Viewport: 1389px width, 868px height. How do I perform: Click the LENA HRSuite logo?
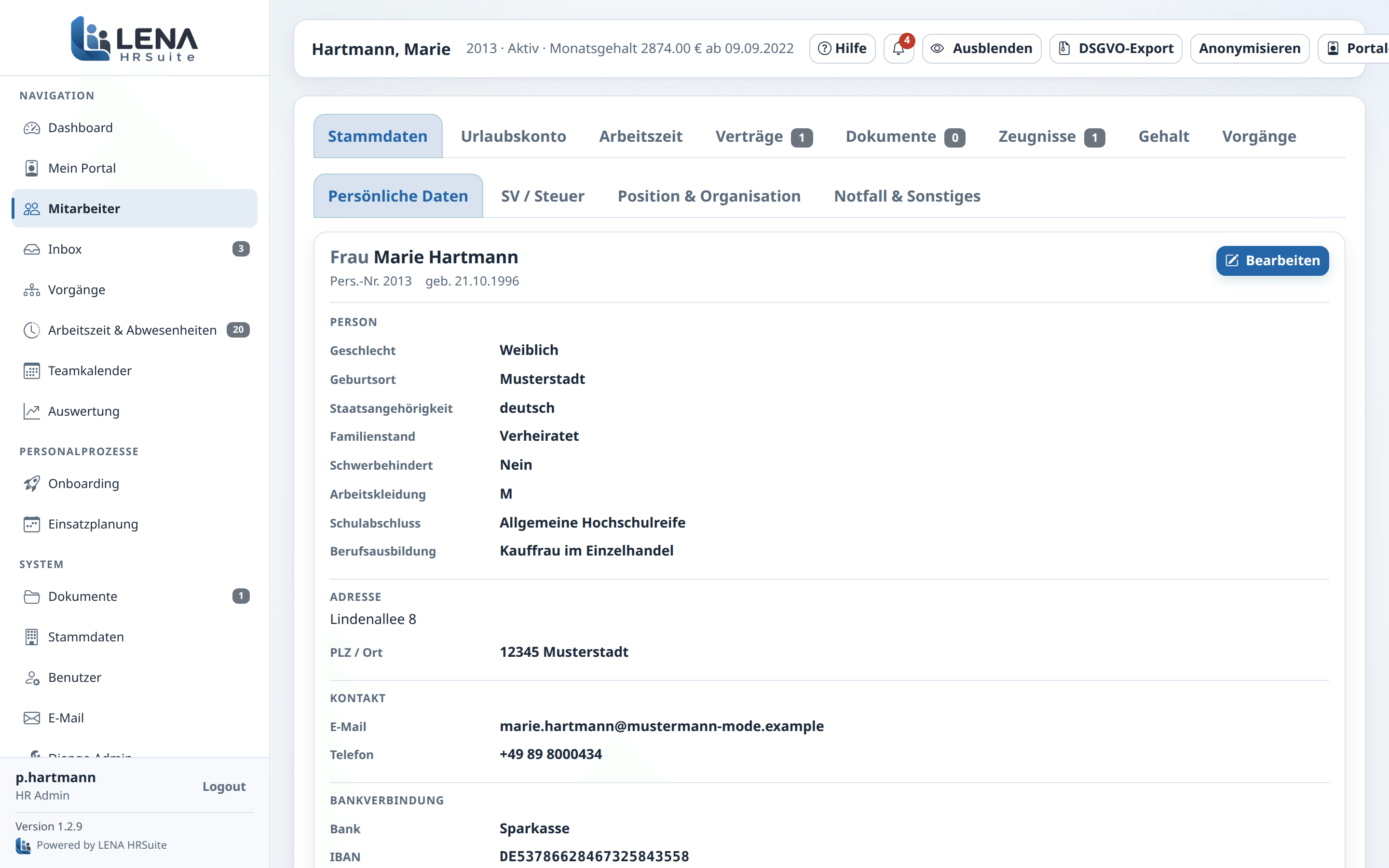[134, 39]
